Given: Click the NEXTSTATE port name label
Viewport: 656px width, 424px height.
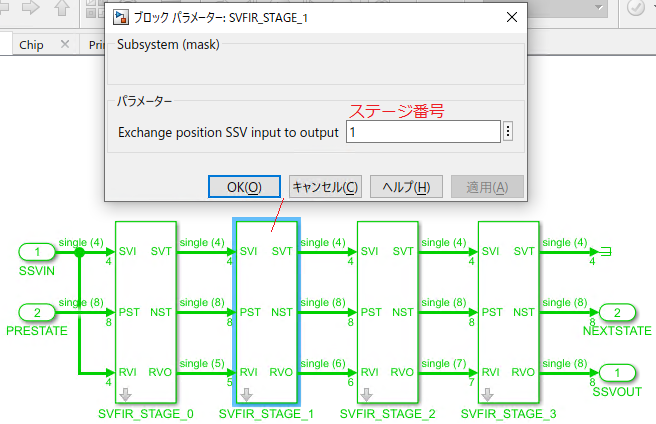Looking at the screenshot, I should click(x=617, y=331).
